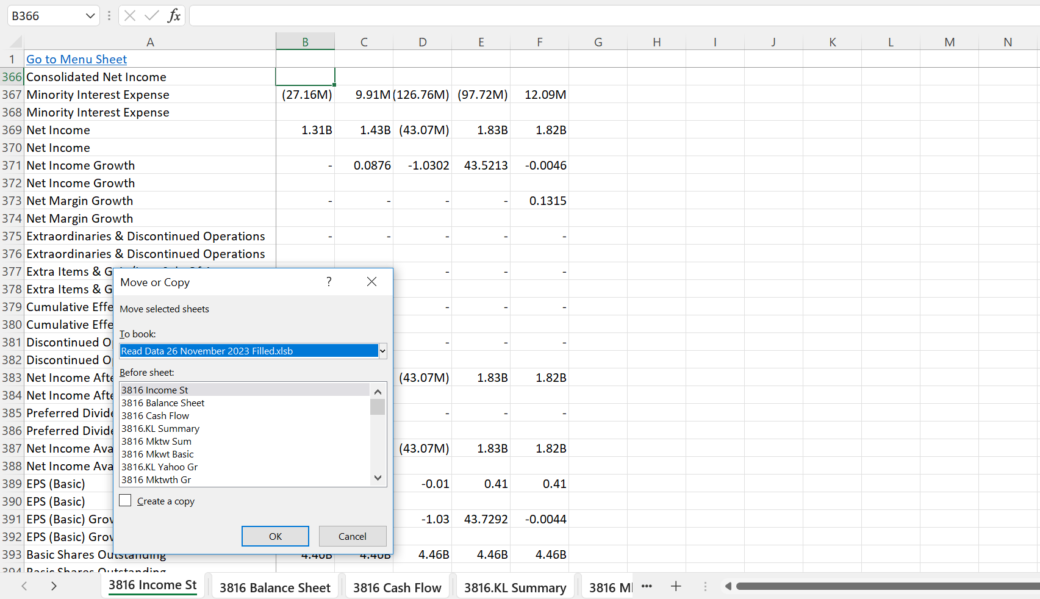The width and height of the screenshot is (1040, 599).
Task: Click the New Sheet plus button
Action: point(676,586)
